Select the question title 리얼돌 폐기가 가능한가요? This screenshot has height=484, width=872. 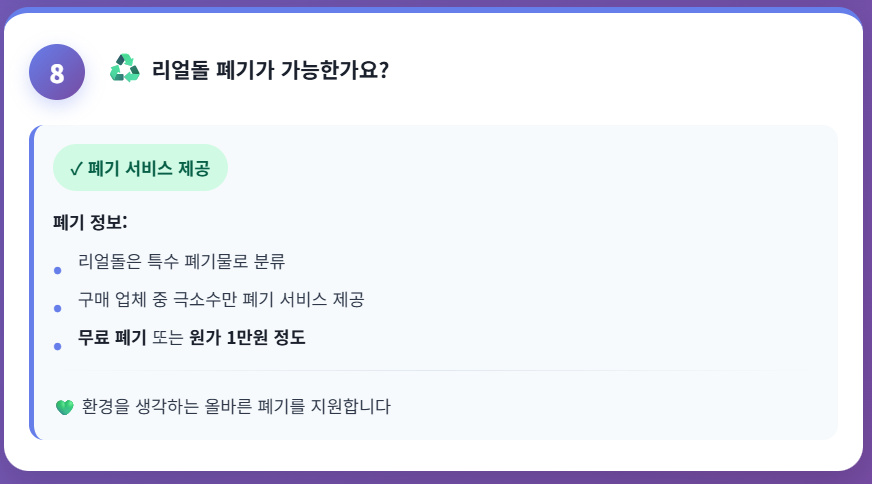[270, 71]
